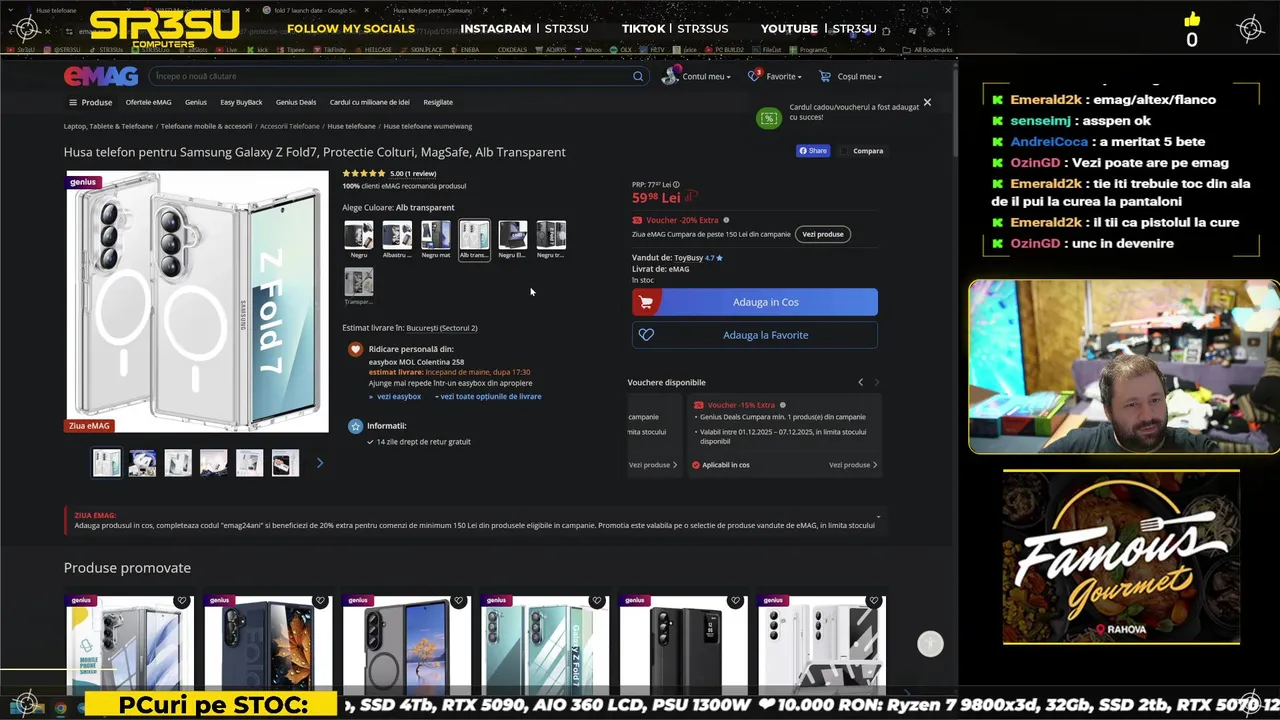The width and height of the screenshot is (1280, 720).
Task: Change delivery location București (Sectorul 2)
Action: coord(442,328)
